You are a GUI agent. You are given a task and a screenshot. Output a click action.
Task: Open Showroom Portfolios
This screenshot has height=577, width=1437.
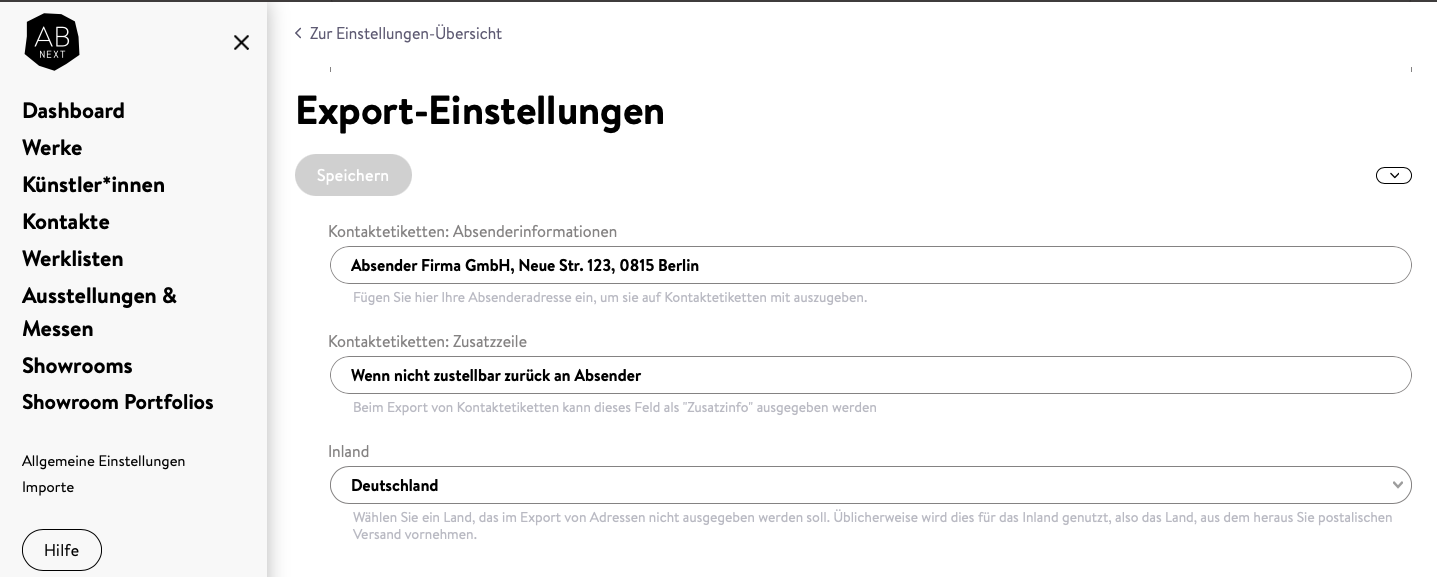click(118, 402)
